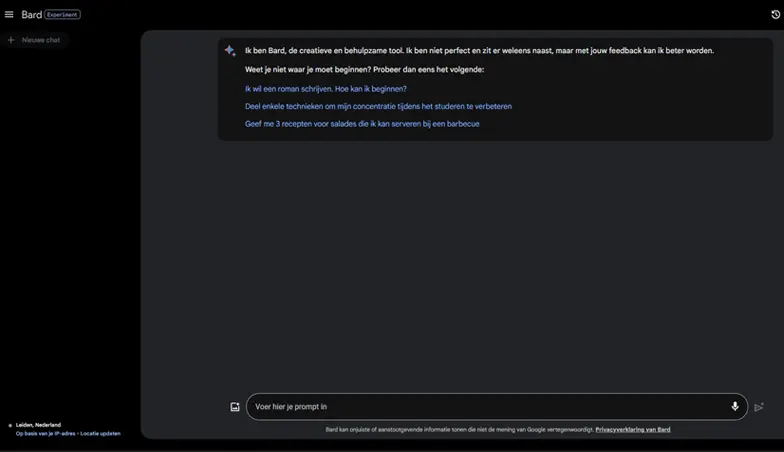The width and height of the screenshot is (784, 452).
Task: Activate the microphone voice input
Action: click(x=735, y=406)
